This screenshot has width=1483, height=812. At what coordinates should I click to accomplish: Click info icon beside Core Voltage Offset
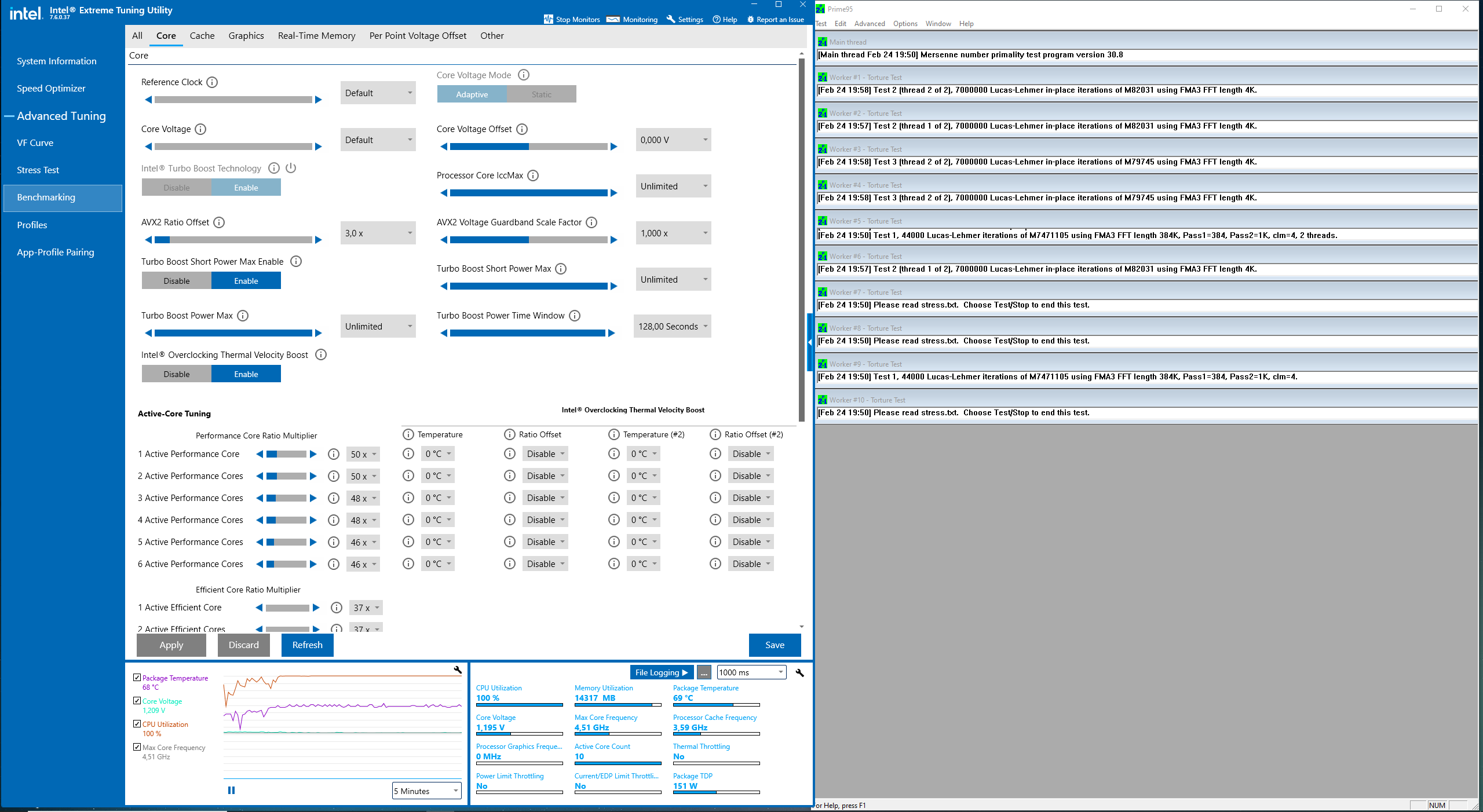(x=522, y=129)
